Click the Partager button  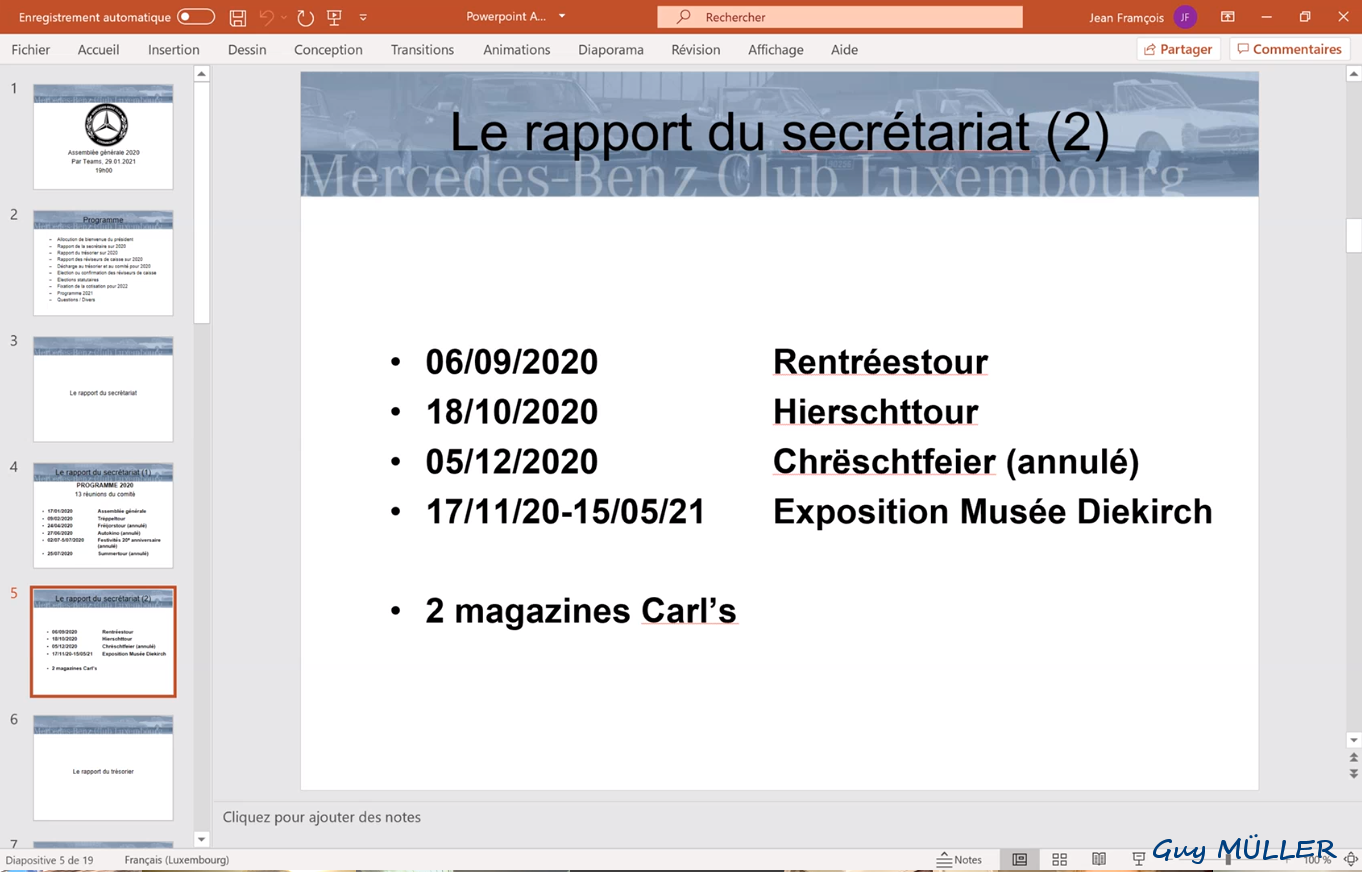pyautogui.click(x=1178, y=49)
